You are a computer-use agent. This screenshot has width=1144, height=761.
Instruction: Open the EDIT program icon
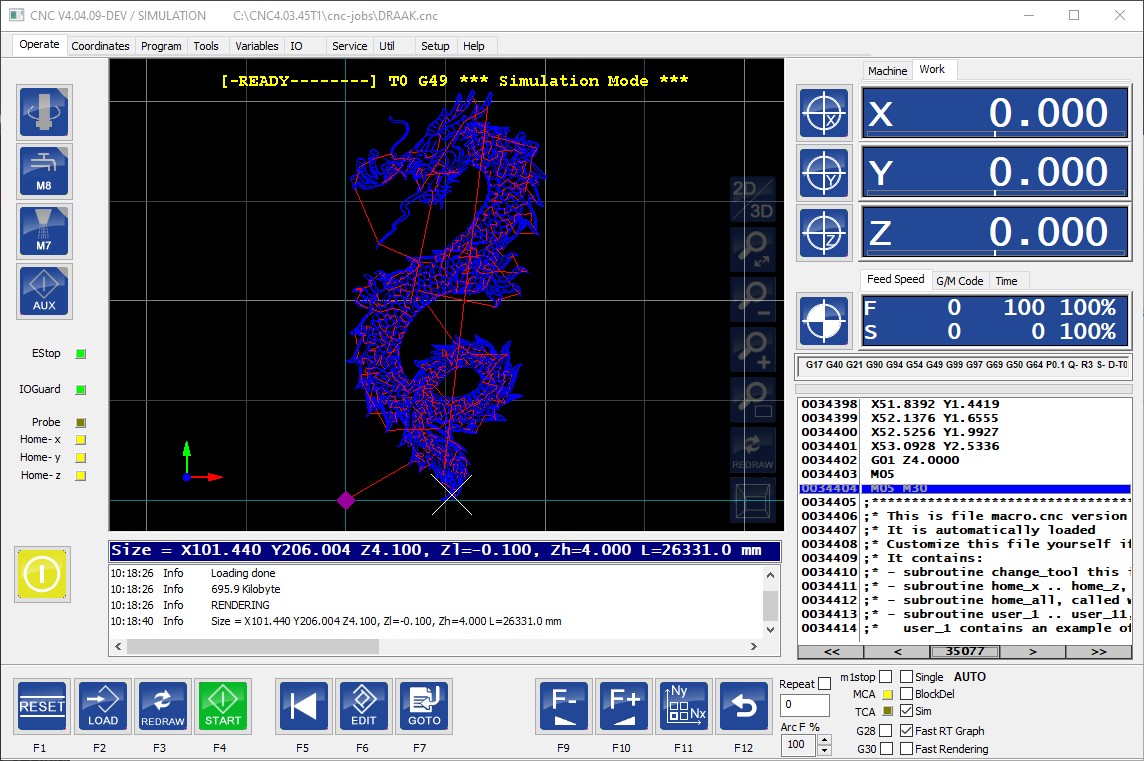363,706
